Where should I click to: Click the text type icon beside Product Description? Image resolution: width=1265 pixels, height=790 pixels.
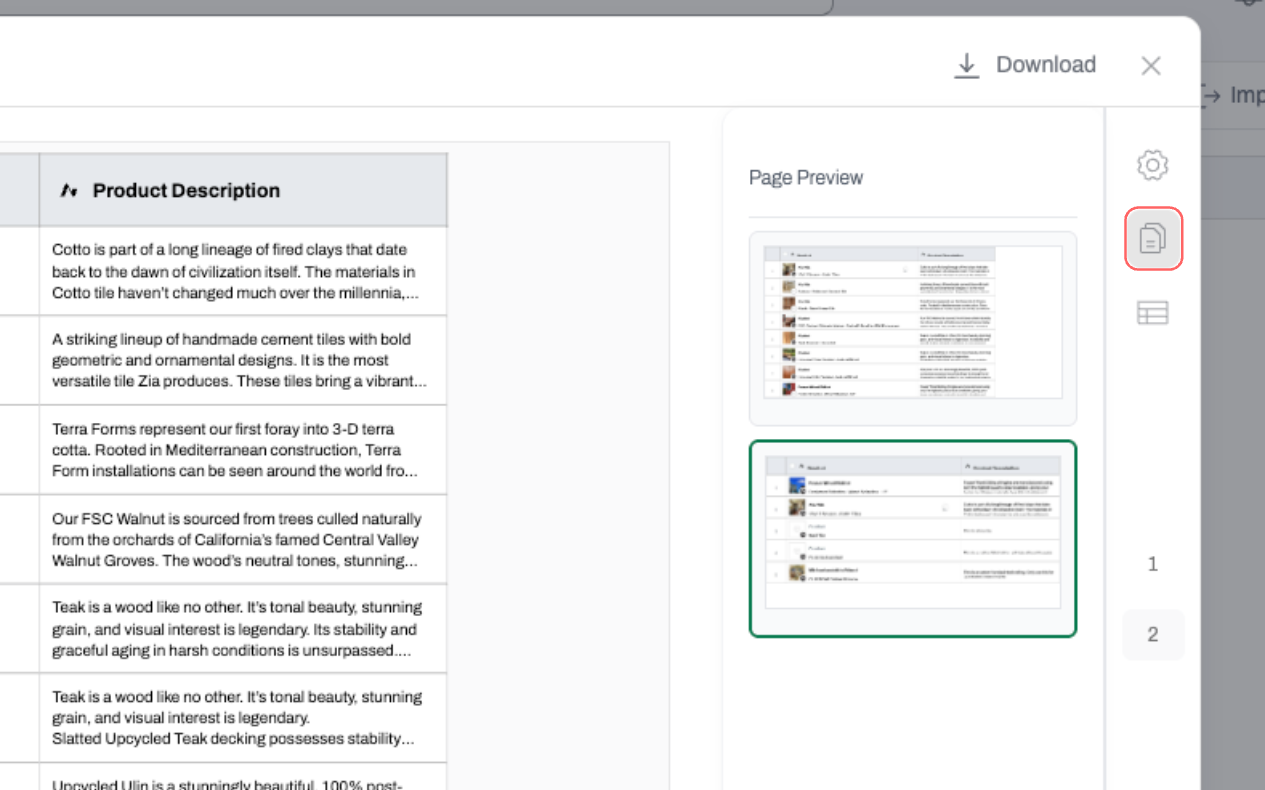pos(69,190)
